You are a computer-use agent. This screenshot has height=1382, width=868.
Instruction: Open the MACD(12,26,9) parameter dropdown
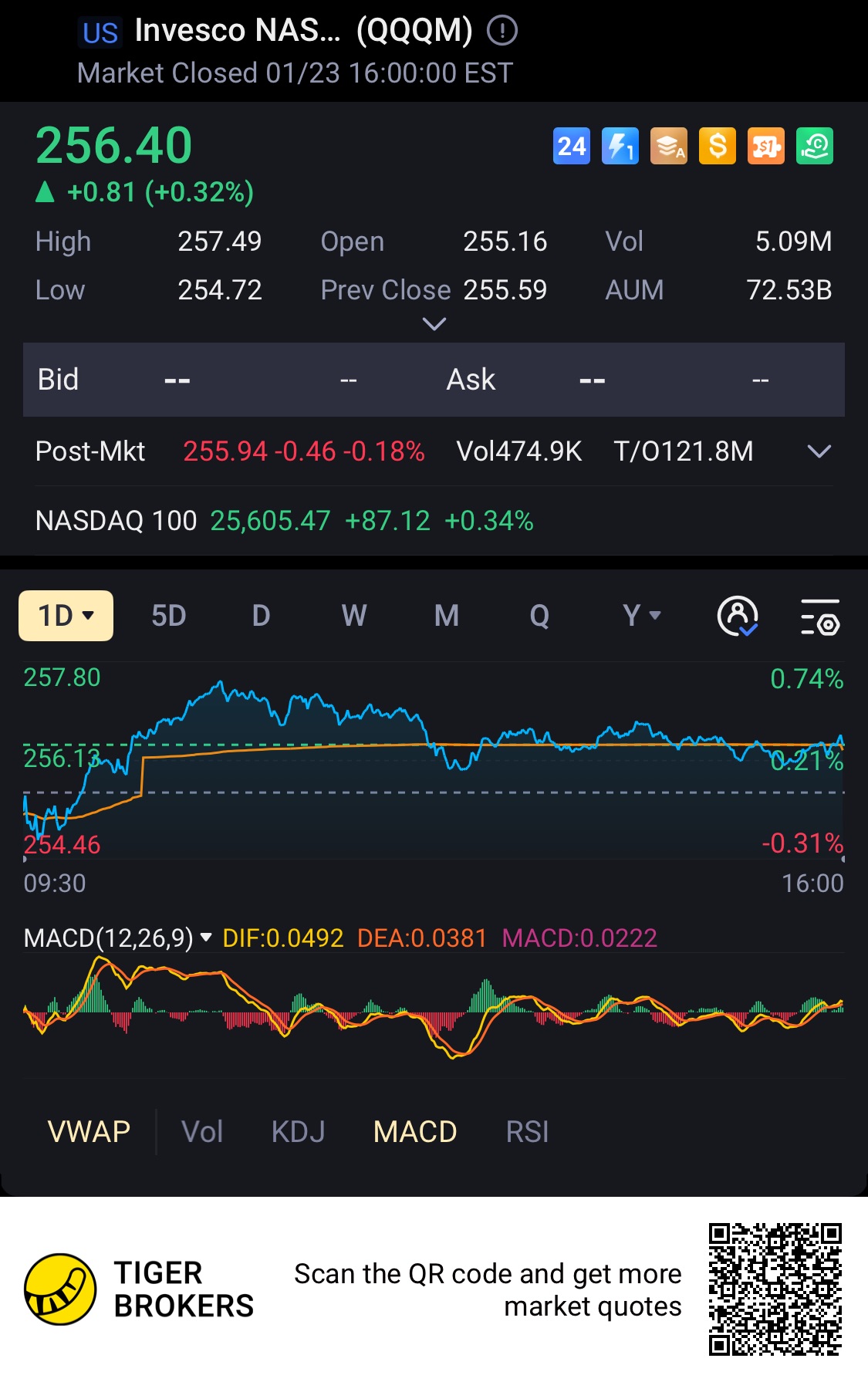pos(118,938)
